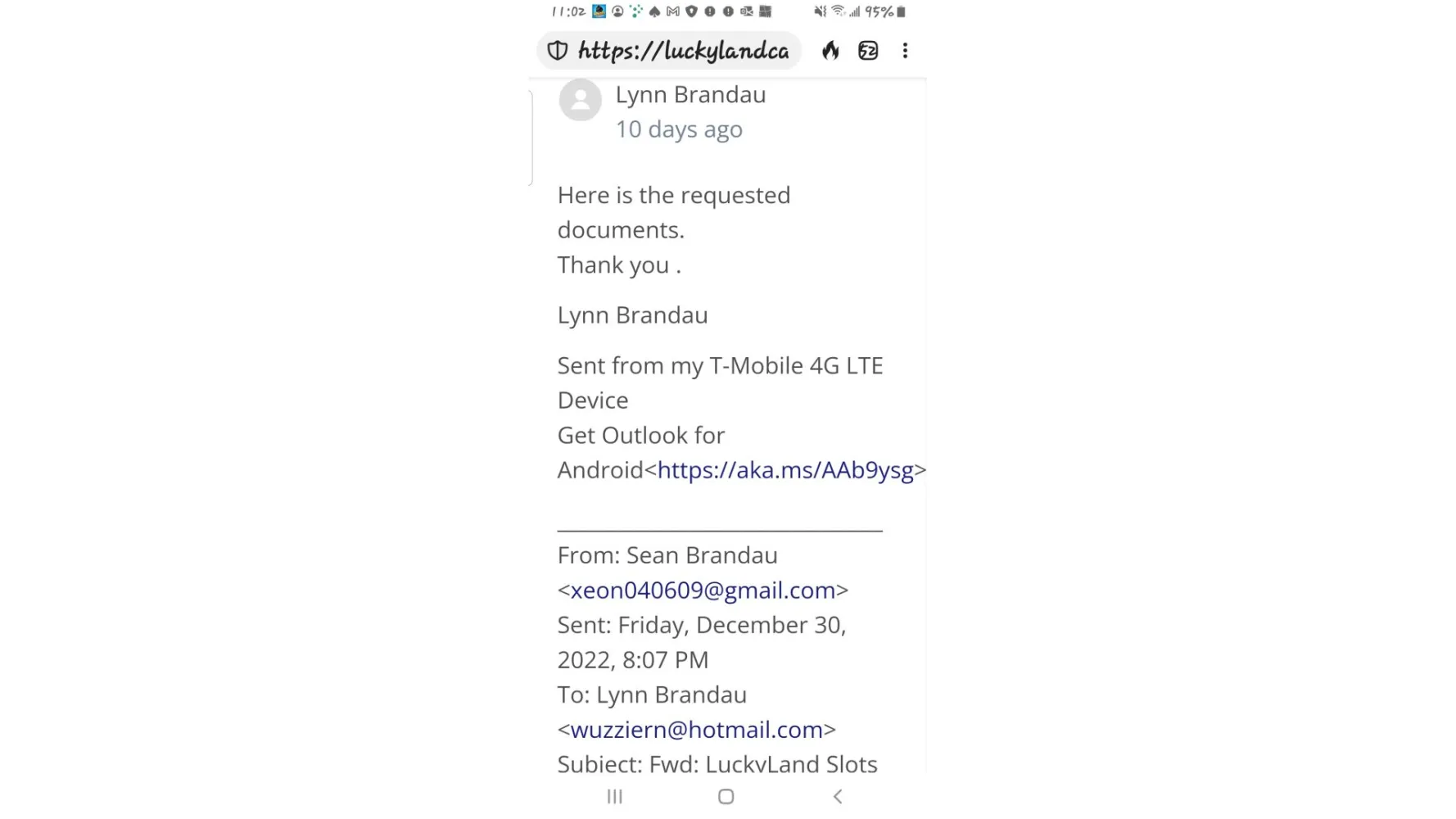Open the aka.ms/AAb9ysg Outlook link

click(785, 470)
